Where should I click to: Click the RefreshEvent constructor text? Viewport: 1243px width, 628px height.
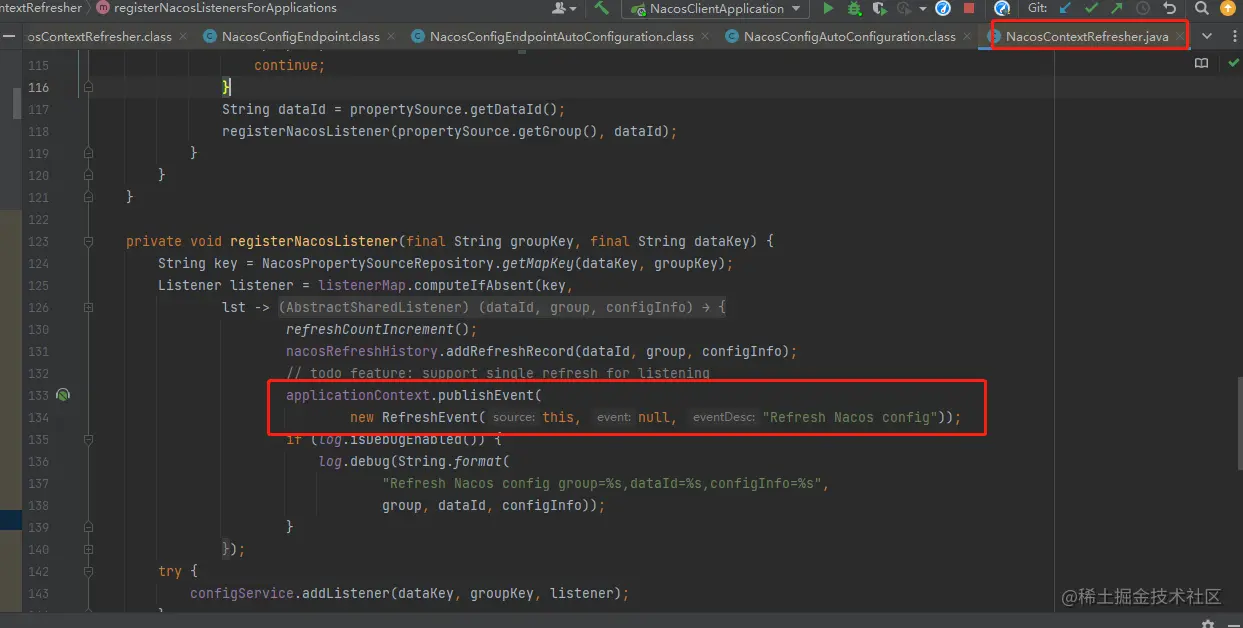(x=432, y=417)
